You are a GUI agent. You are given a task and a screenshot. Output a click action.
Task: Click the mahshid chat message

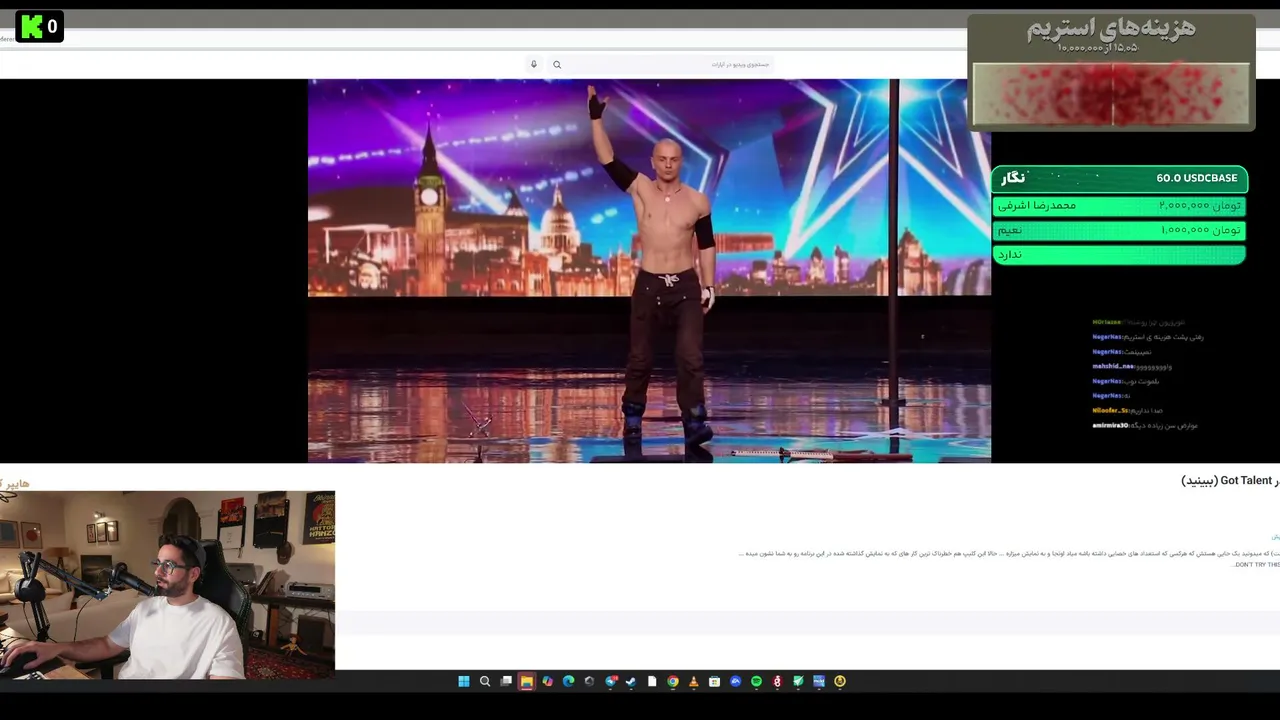point(1131,367)
